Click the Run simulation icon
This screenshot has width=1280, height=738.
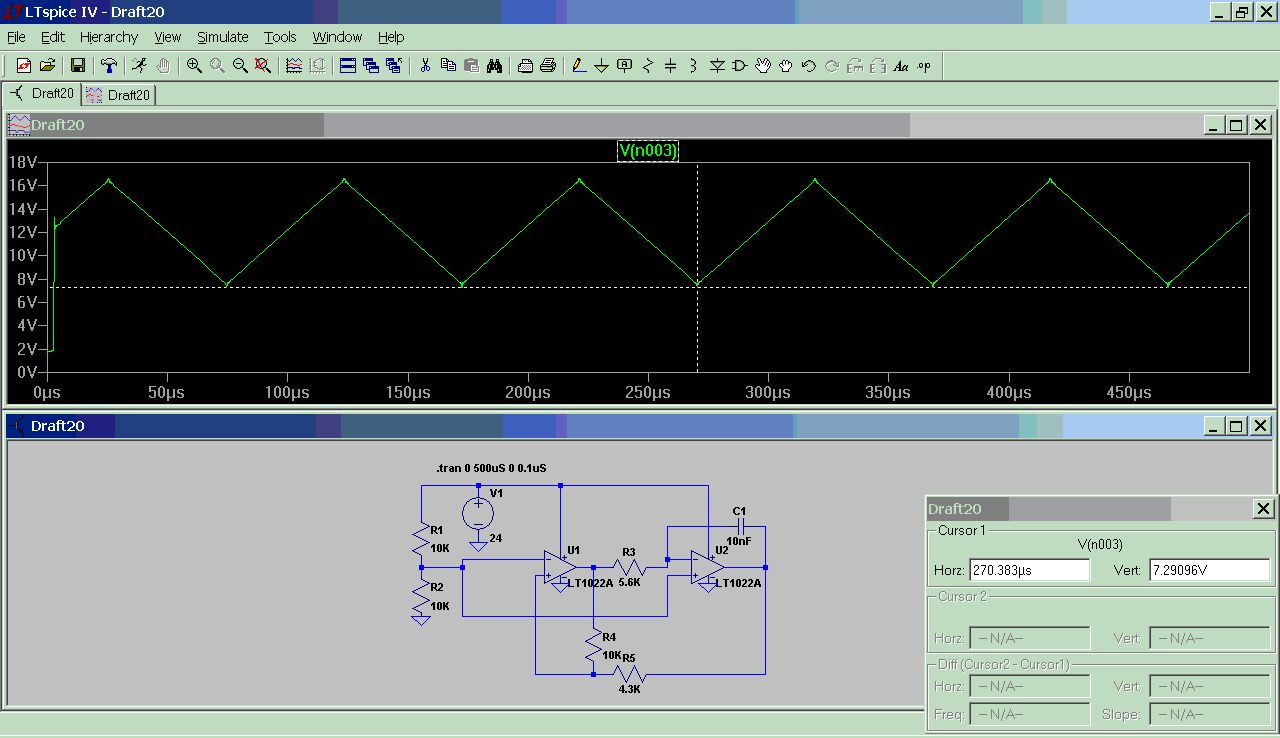(x=139, y=66)
